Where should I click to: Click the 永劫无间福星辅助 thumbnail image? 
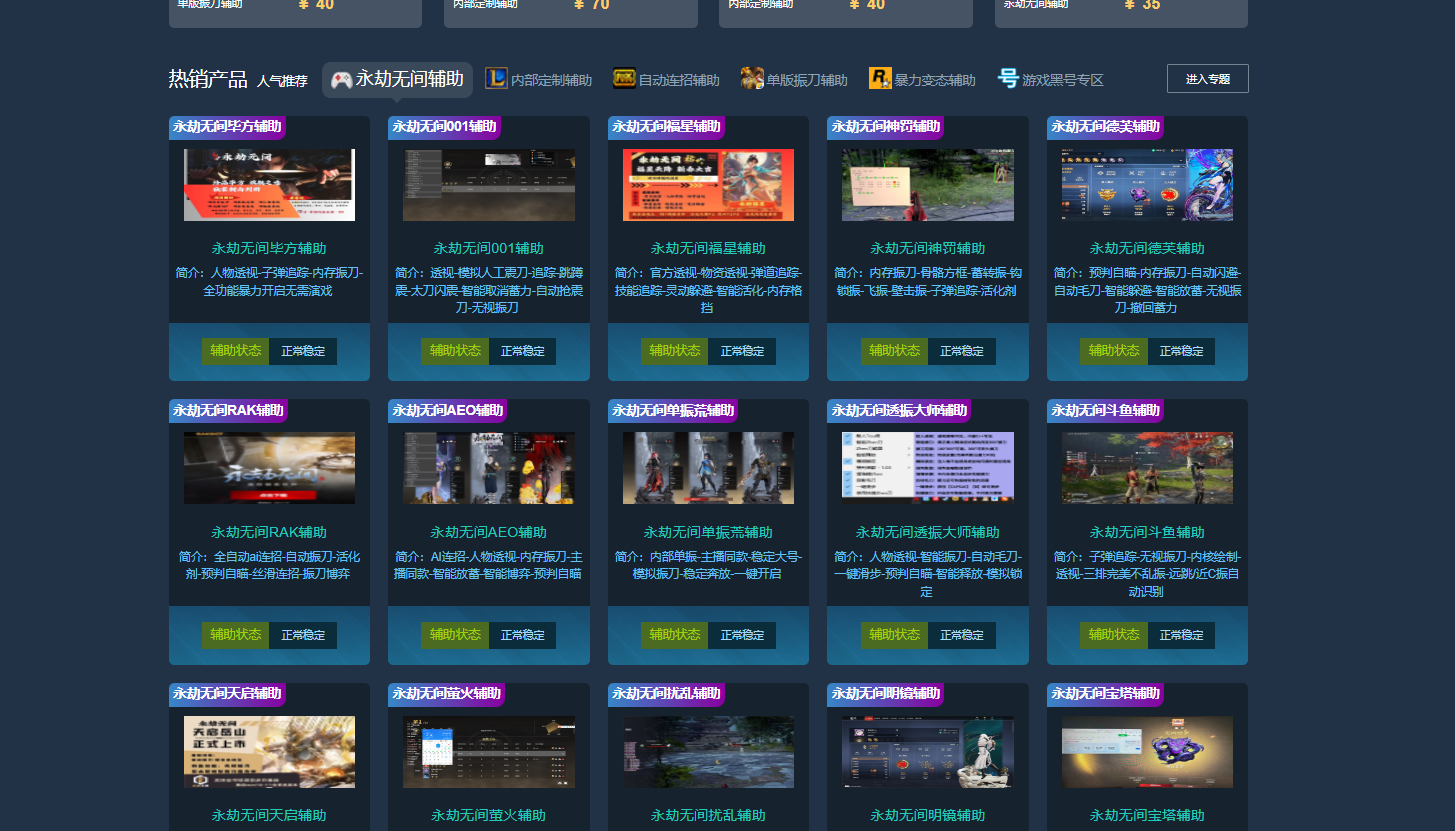pyautogui.click(x=708, y=185)
